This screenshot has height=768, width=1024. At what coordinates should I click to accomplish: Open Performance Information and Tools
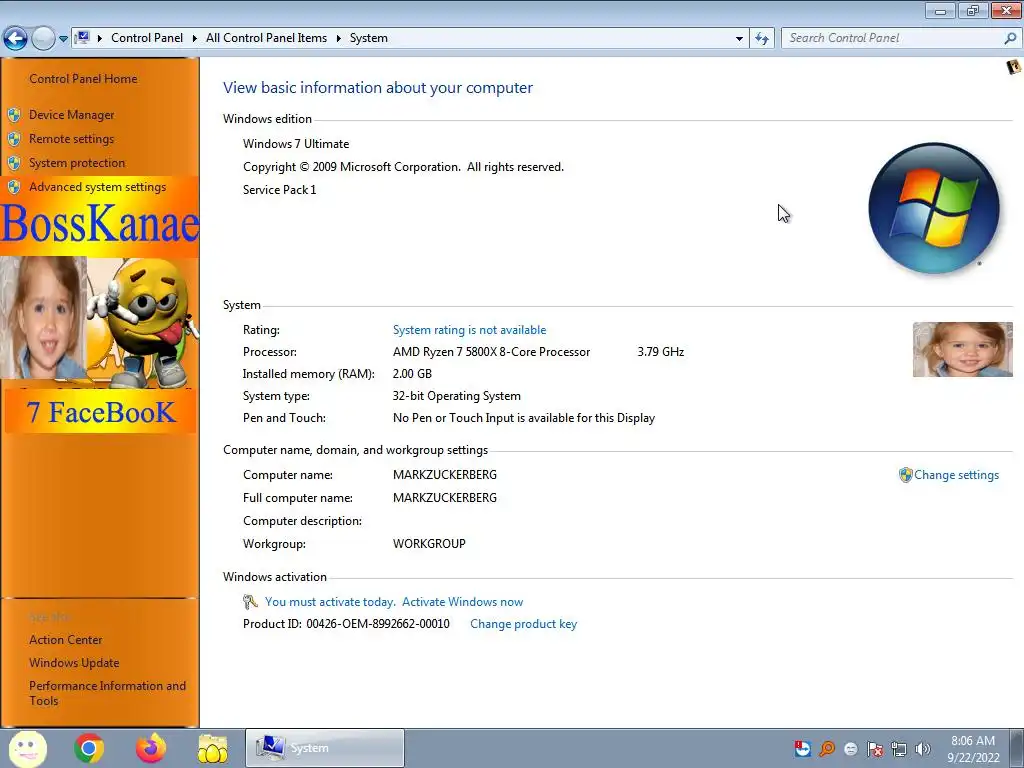tap(107, 693)
